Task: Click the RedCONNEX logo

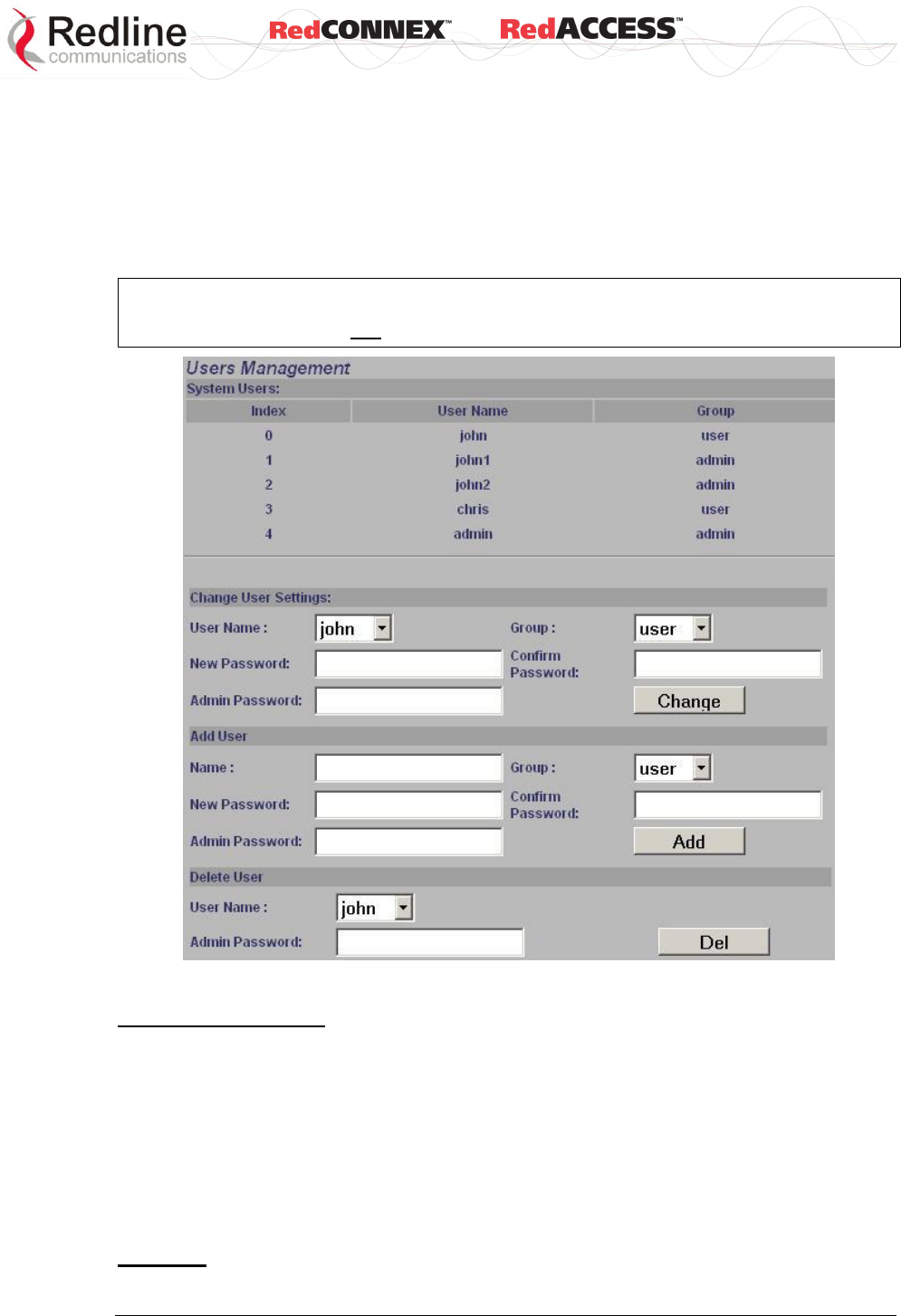Action: [359, 30]
